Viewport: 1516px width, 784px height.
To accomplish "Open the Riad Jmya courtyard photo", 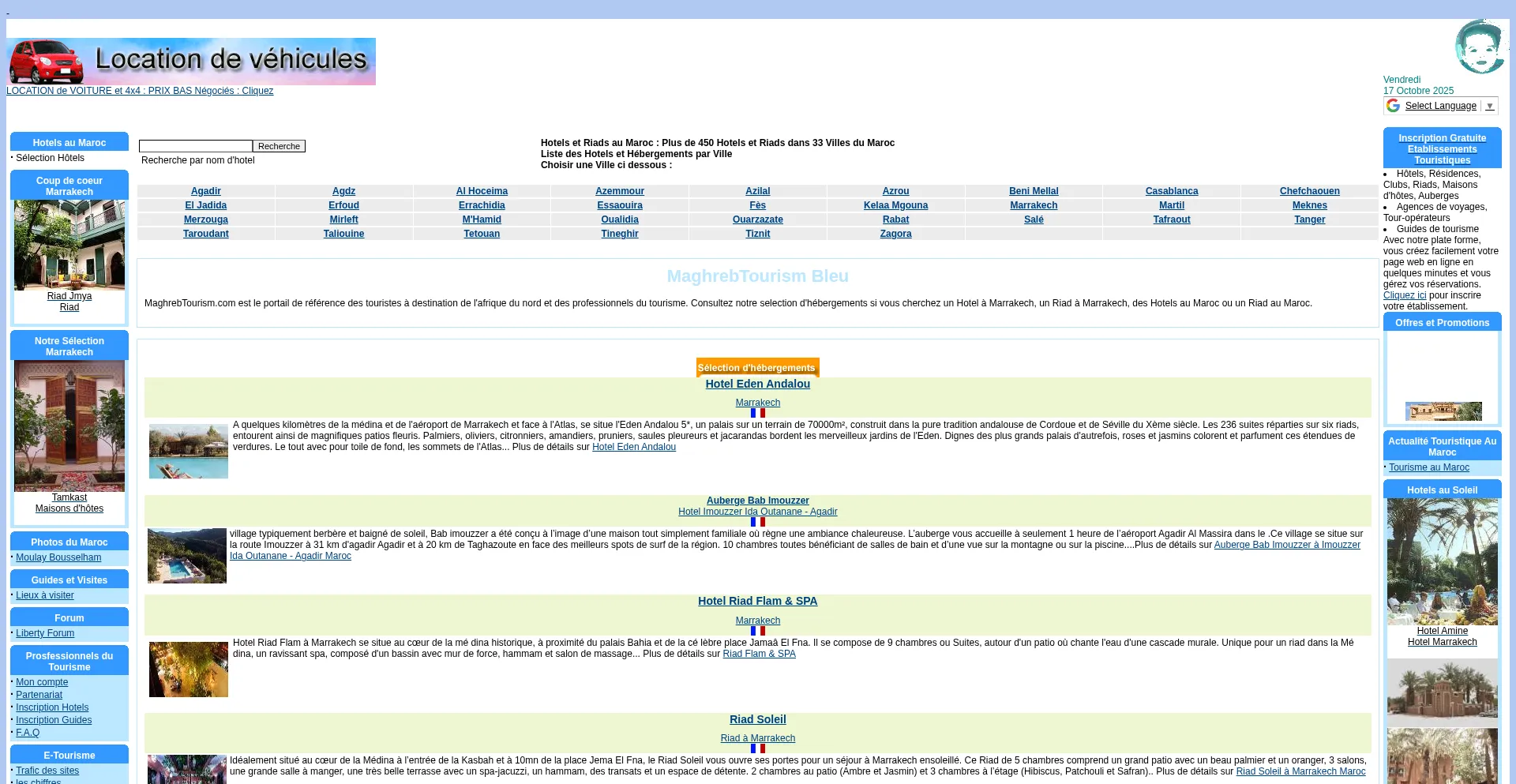I will point(69,245).
